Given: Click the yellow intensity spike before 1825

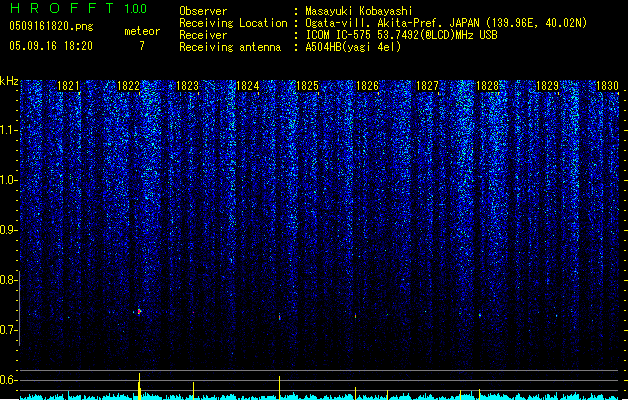Looking at the screenshot, I should click(x=280, y=388).
